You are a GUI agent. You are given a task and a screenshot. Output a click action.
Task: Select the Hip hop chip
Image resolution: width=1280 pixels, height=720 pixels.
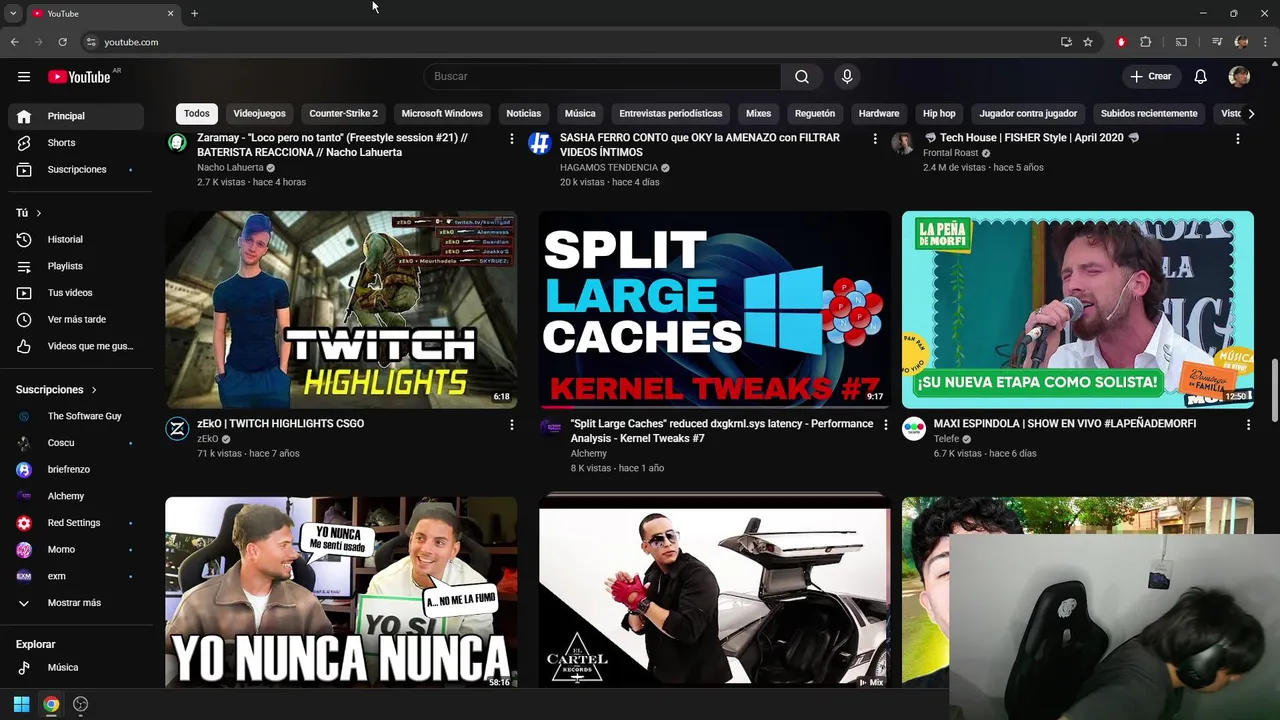click(939, 113)
